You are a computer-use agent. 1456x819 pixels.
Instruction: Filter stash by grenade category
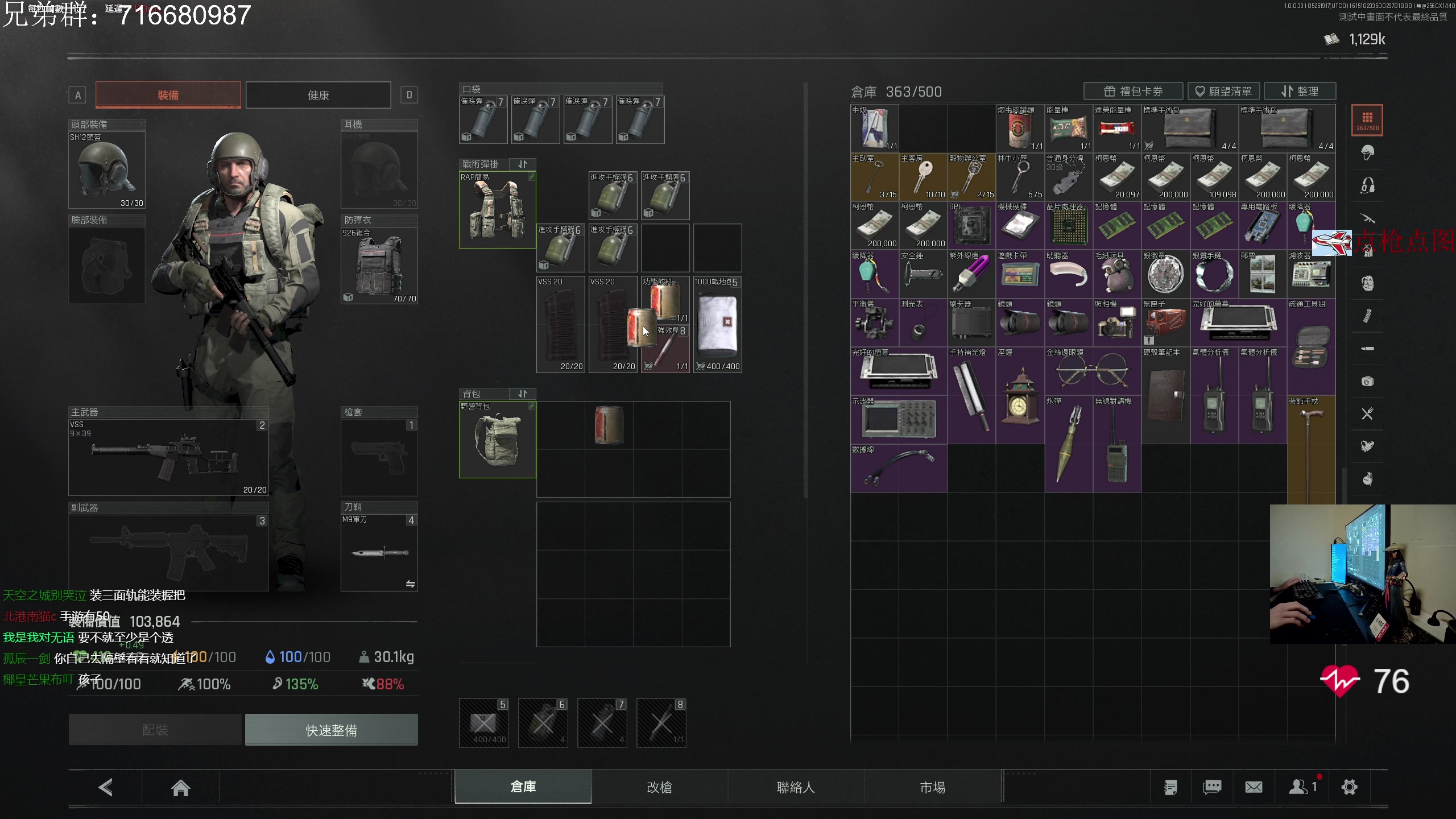pyautogui.click(x=1367, y=479)
